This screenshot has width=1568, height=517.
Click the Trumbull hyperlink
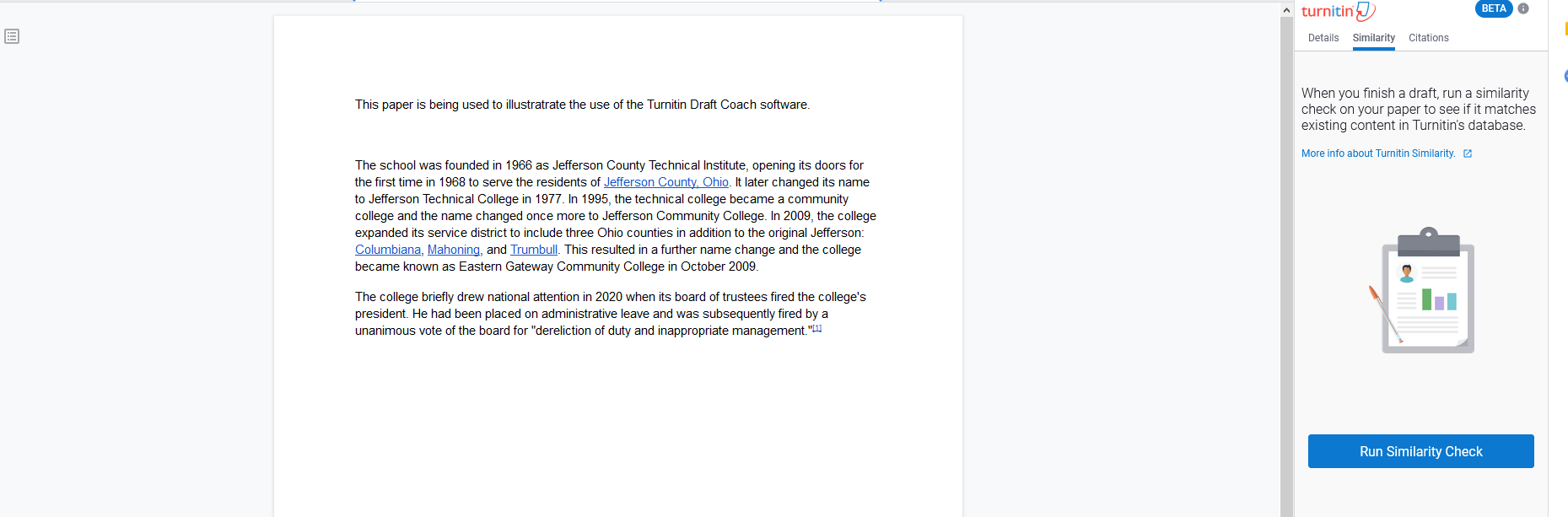533,250
